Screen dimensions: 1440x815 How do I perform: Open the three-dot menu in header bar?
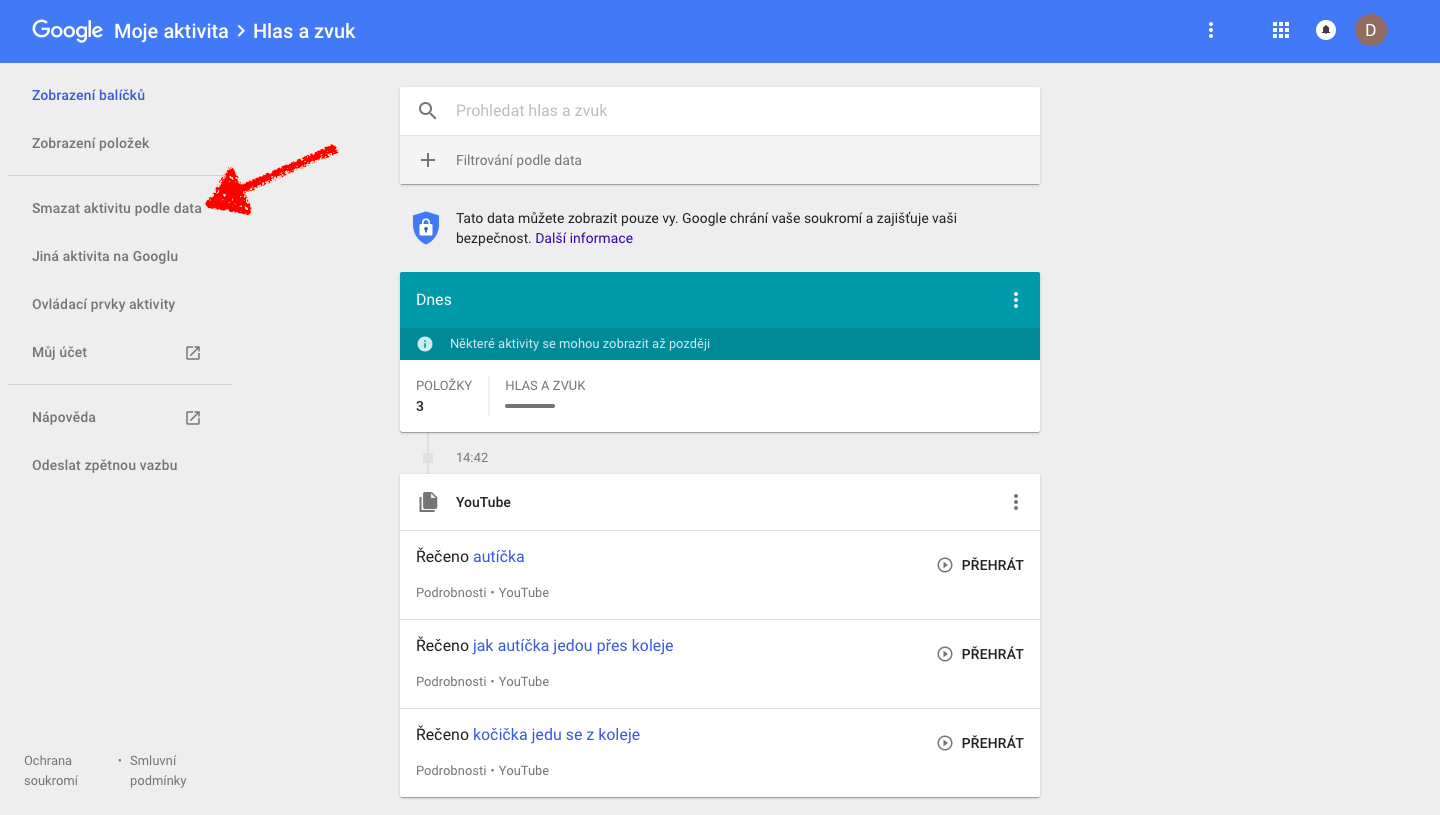pos(1211,30)
